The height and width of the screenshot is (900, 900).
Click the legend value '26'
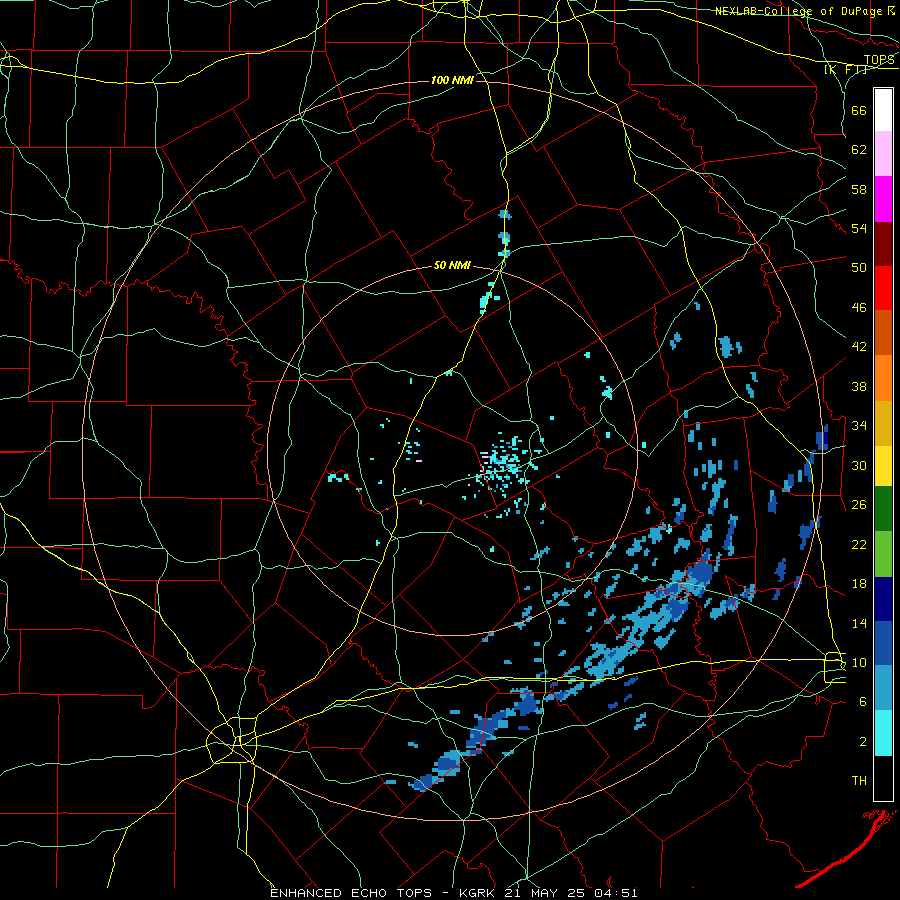click(x=859, y=505)
